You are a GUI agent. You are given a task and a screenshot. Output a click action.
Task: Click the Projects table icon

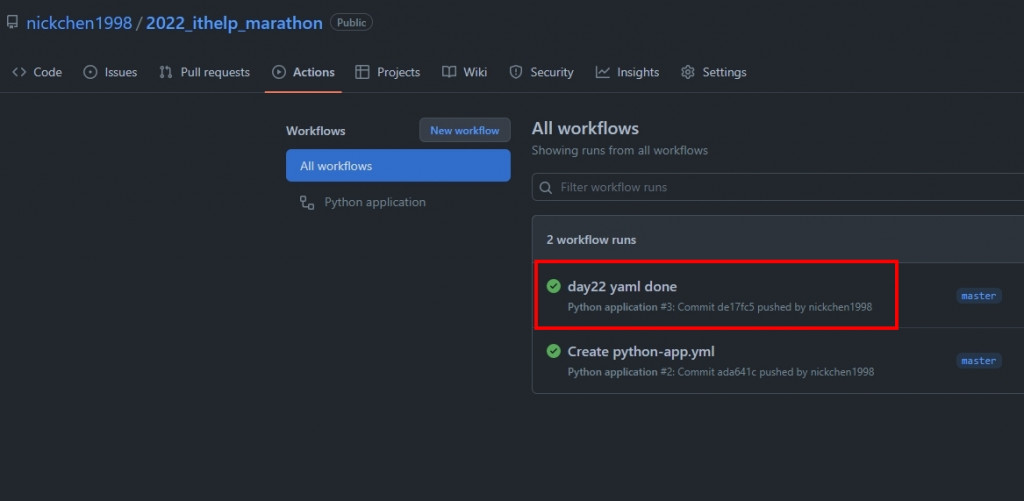pyautogui.click(x=362, y=73)
